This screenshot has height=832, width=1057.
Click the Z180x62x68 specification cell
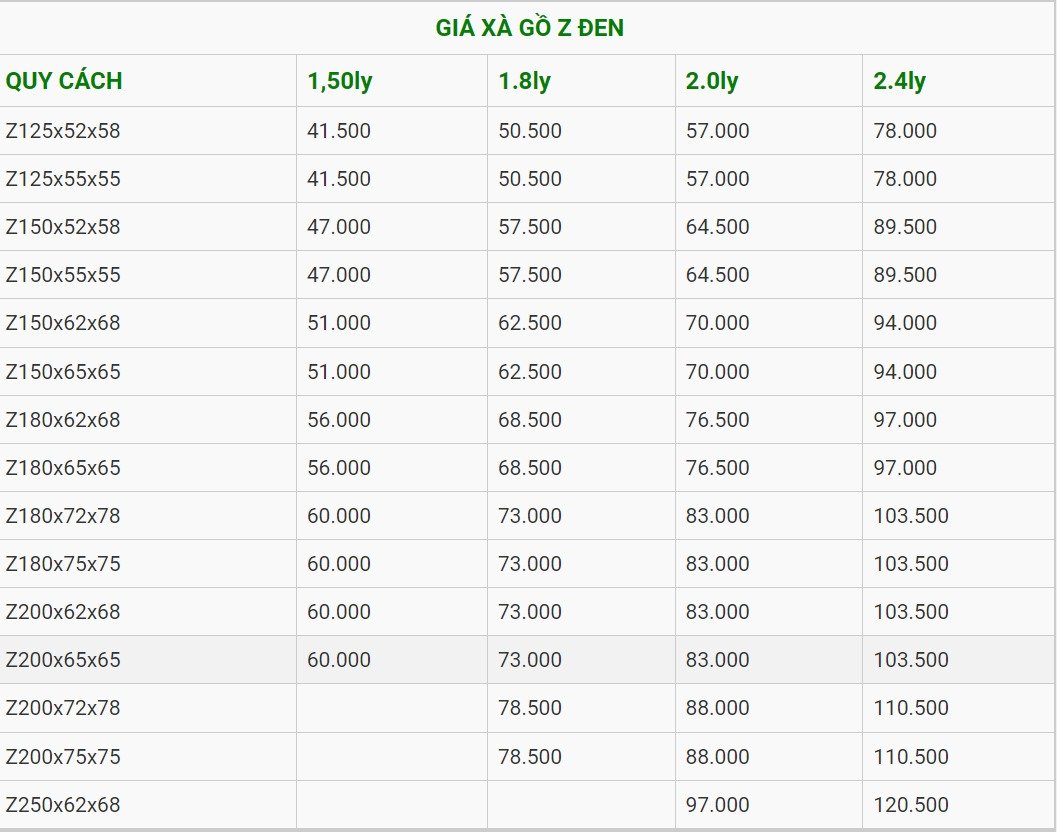point(63,420)
